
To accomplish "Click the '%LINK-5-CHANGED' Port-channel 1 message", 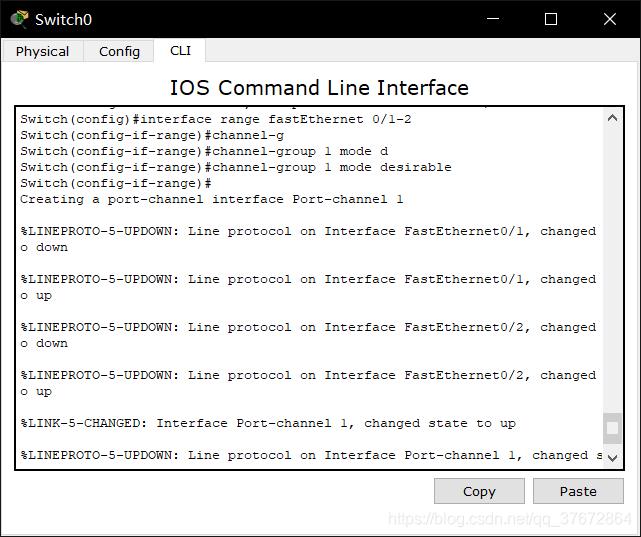I will [x=268, y=423].
